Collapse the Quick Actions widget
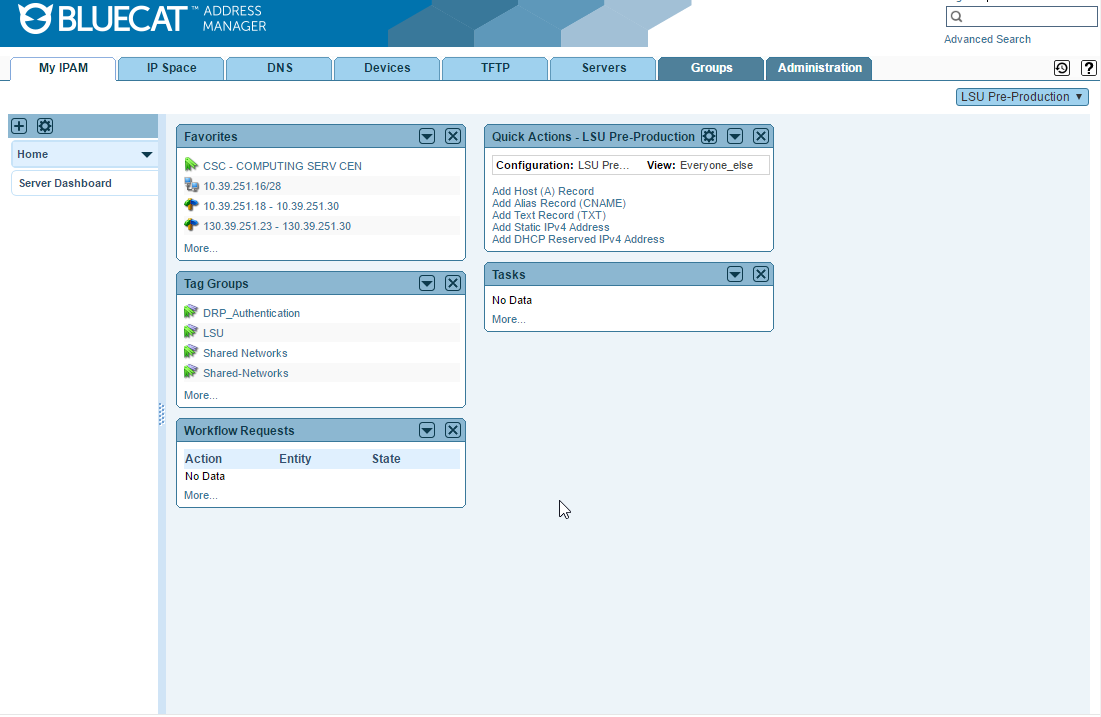This screenshot has width=1101, height=717. pyautogui.click(x=735, y=136)
